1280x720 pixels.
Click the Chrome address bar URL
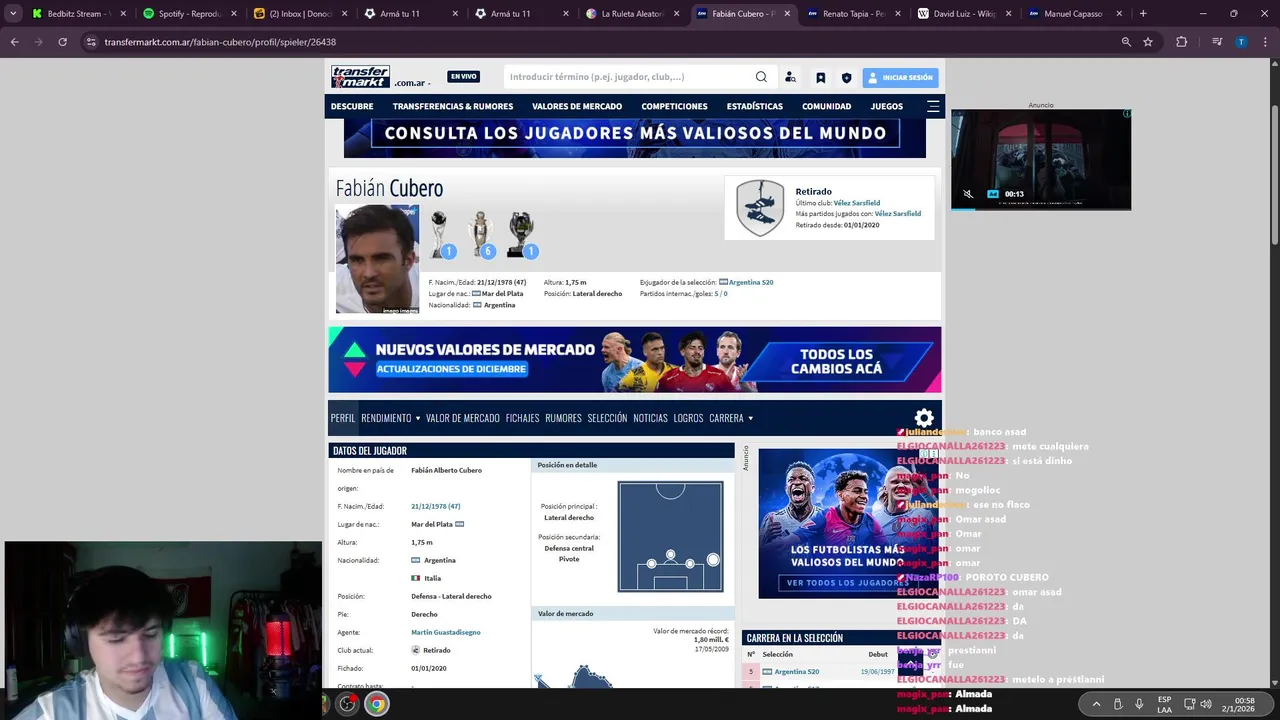coord(220,42)
